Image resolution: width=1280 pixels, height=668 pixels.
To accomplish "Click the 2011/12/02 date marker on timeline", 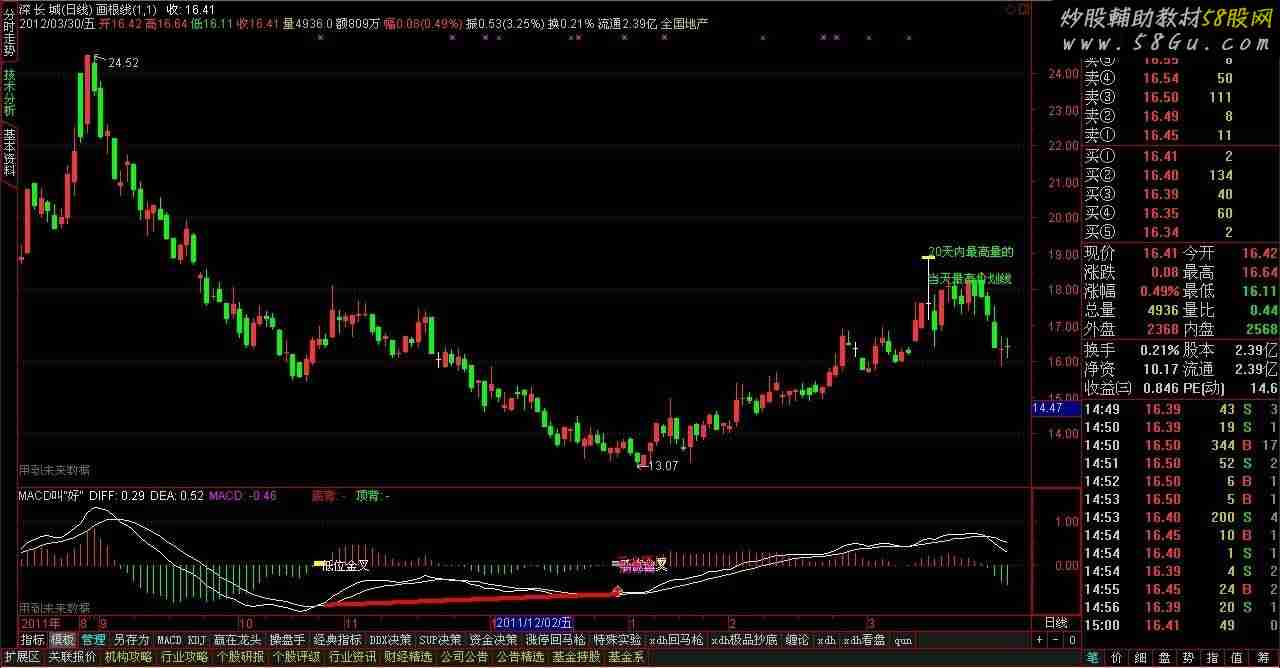I will 534,622.
